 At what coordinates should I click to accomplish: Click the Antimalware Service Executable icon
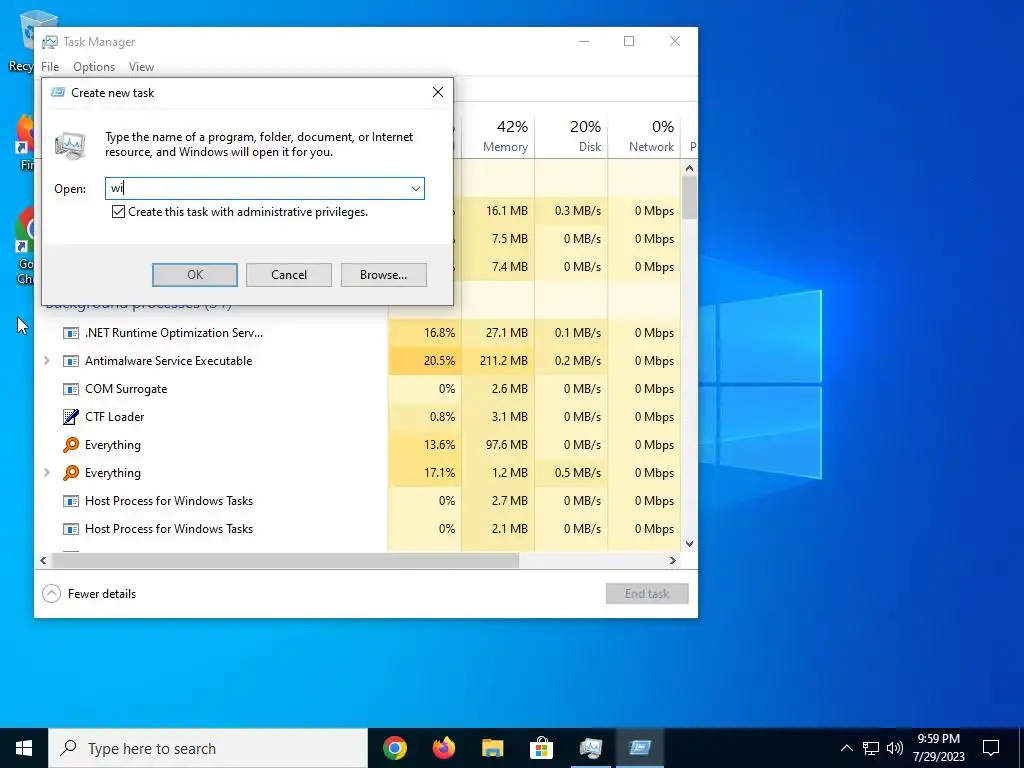pos(71,361)
